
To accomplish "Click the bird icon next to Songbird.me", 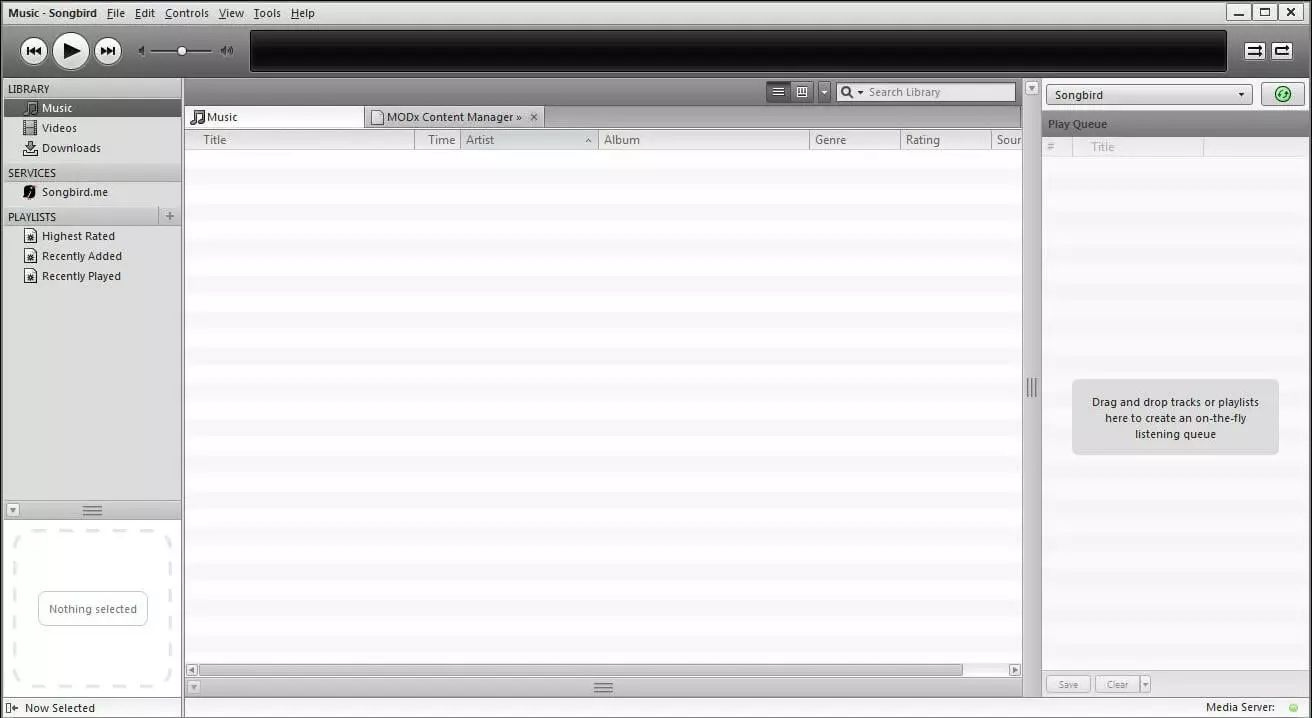I will tap(30, 192).
